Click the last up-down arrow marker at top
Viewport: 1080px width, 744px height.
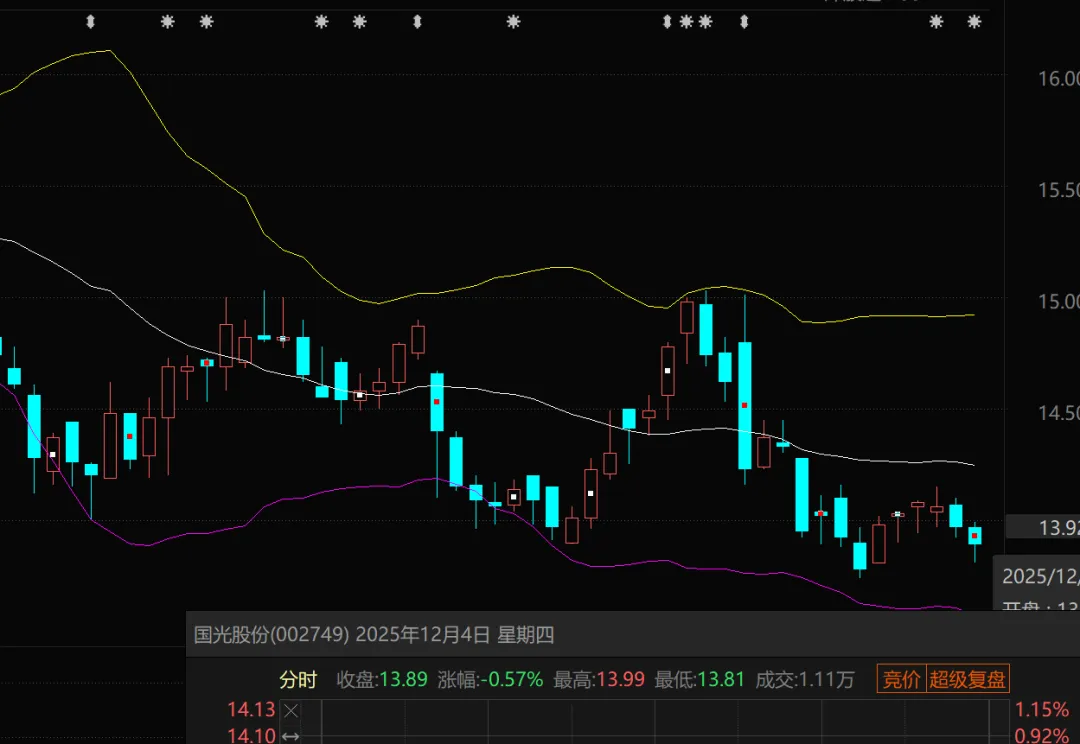point(743,21)
